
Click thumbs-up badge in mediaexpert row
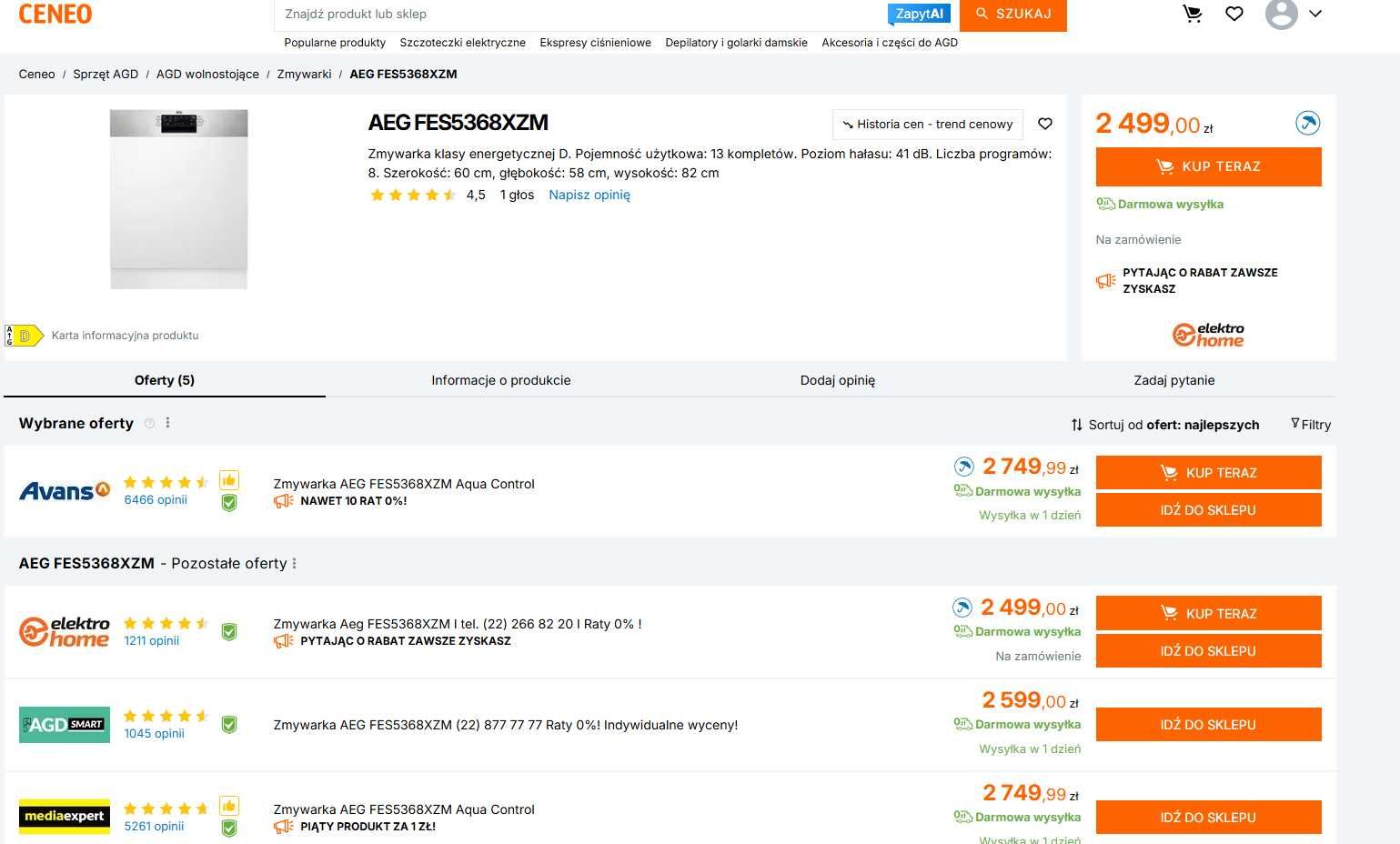coord(228,806)
